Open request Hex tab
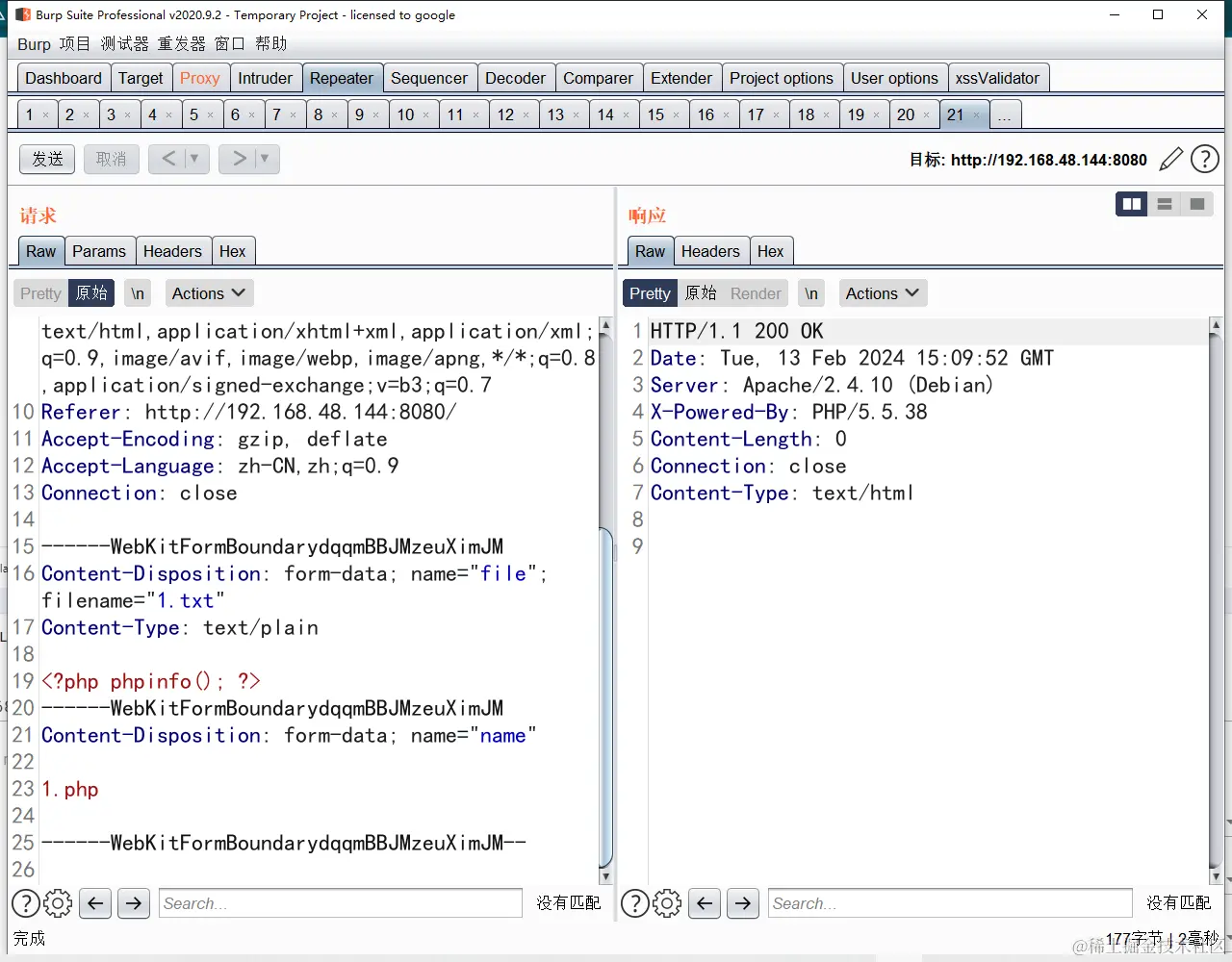The image size is (1232, 962). (232, 251)
